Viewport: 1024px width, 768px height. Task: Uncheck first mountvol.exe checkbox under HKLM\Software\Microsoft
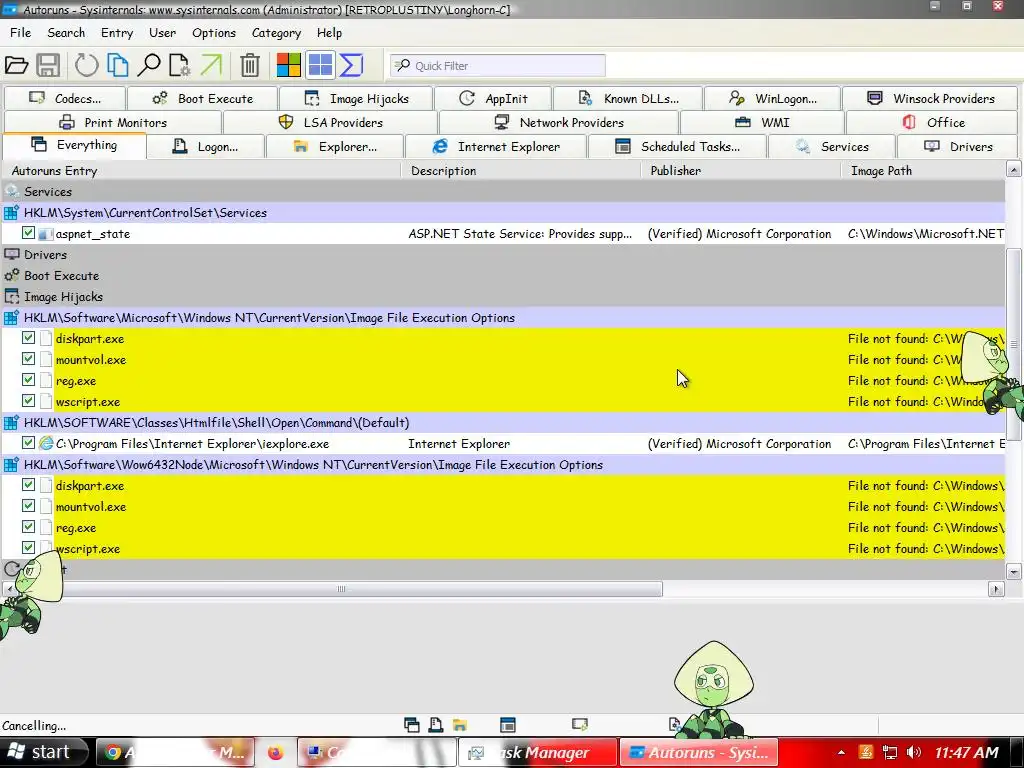28,359
